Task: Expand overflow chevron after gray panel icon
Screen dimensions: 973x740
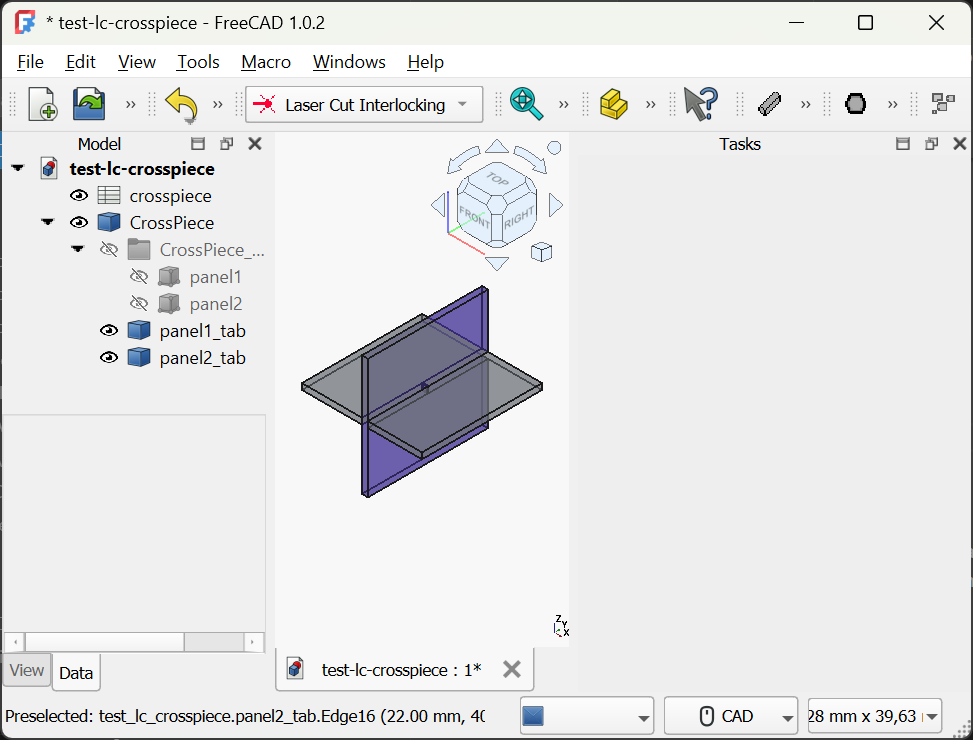Action: coord(805,104)
